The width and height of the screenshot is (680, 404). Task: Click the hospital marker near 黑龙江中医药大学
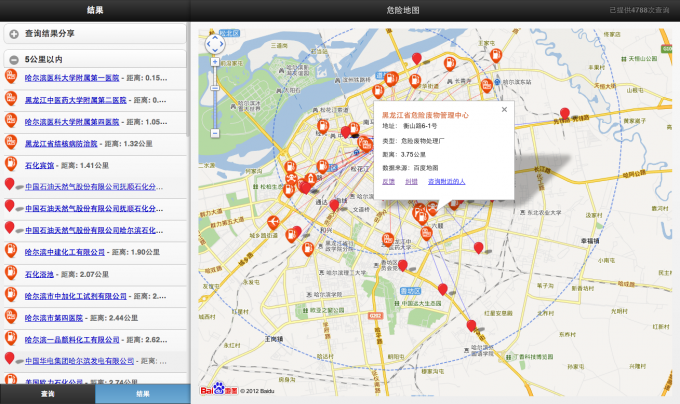[x=388, y=240]
